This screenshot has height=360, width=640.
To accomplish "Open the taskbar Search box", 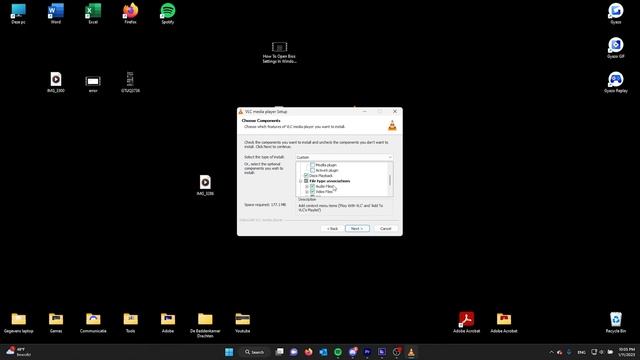I will tap(255, 352).
